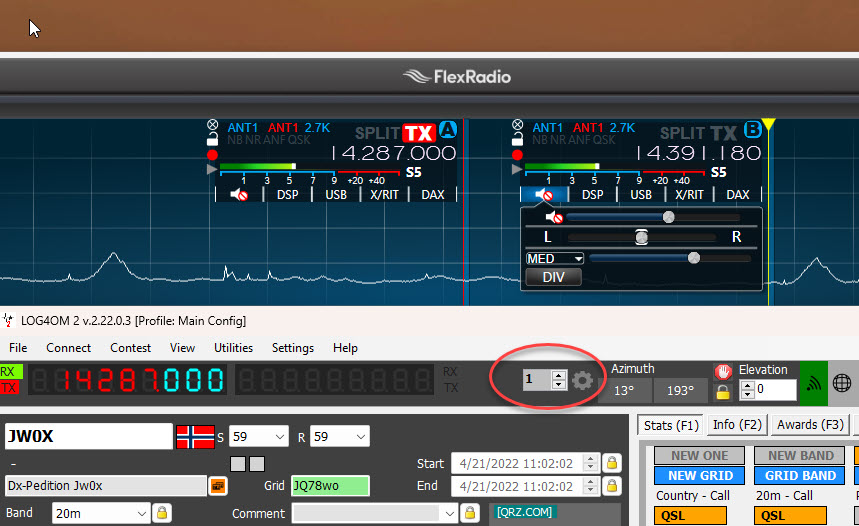Click the Norway flag icon
Screen dimensions: 859x526
pos(196,437)
